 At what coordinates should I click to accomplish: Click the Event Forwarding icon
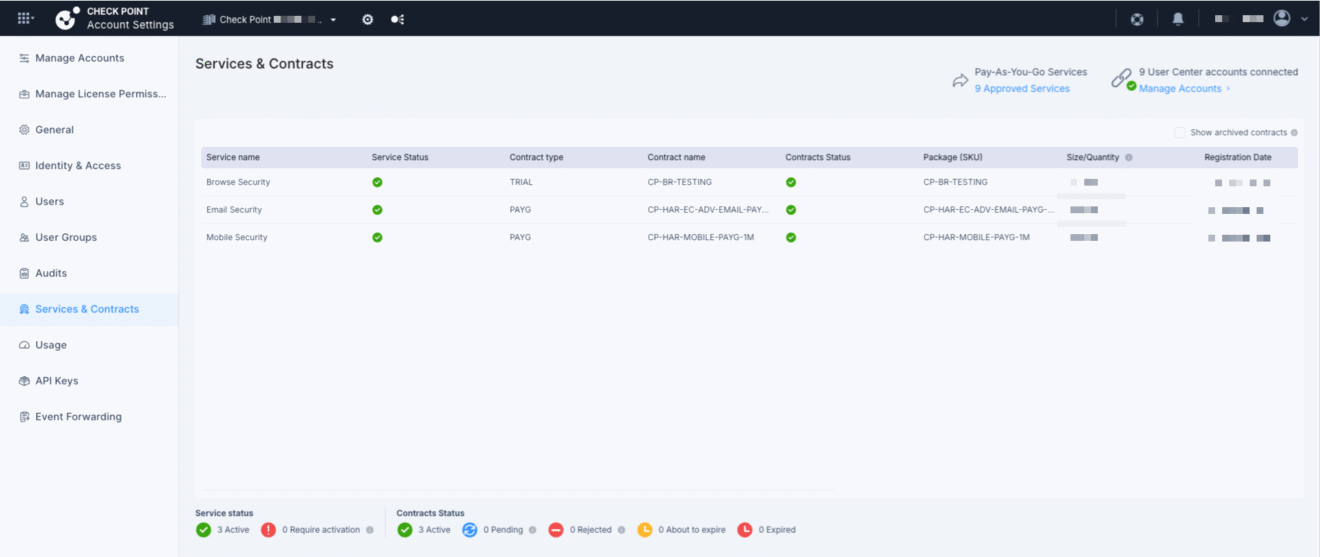24,417
